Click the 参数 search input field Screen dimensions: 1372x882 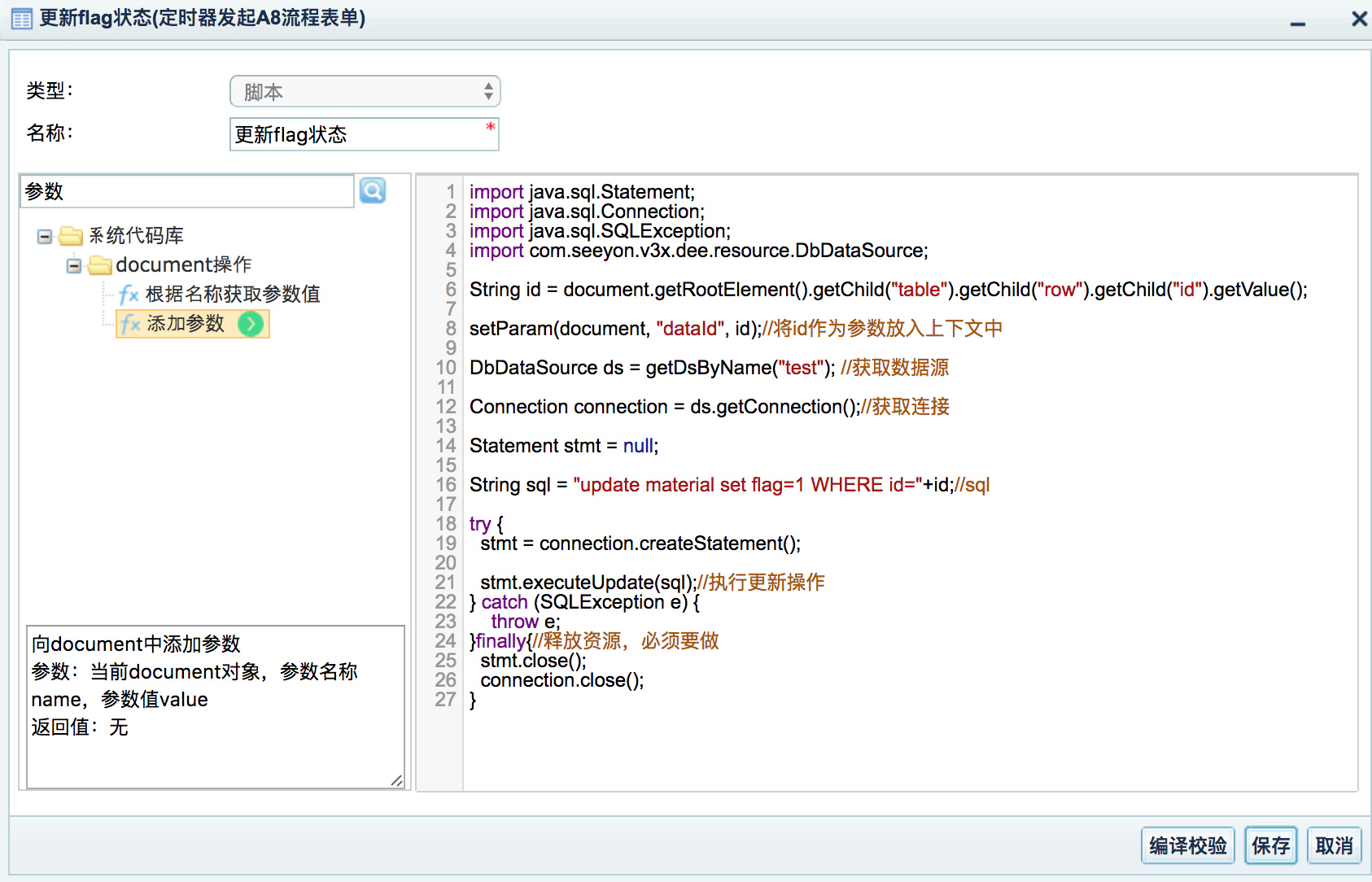click(x=187, y=191)
